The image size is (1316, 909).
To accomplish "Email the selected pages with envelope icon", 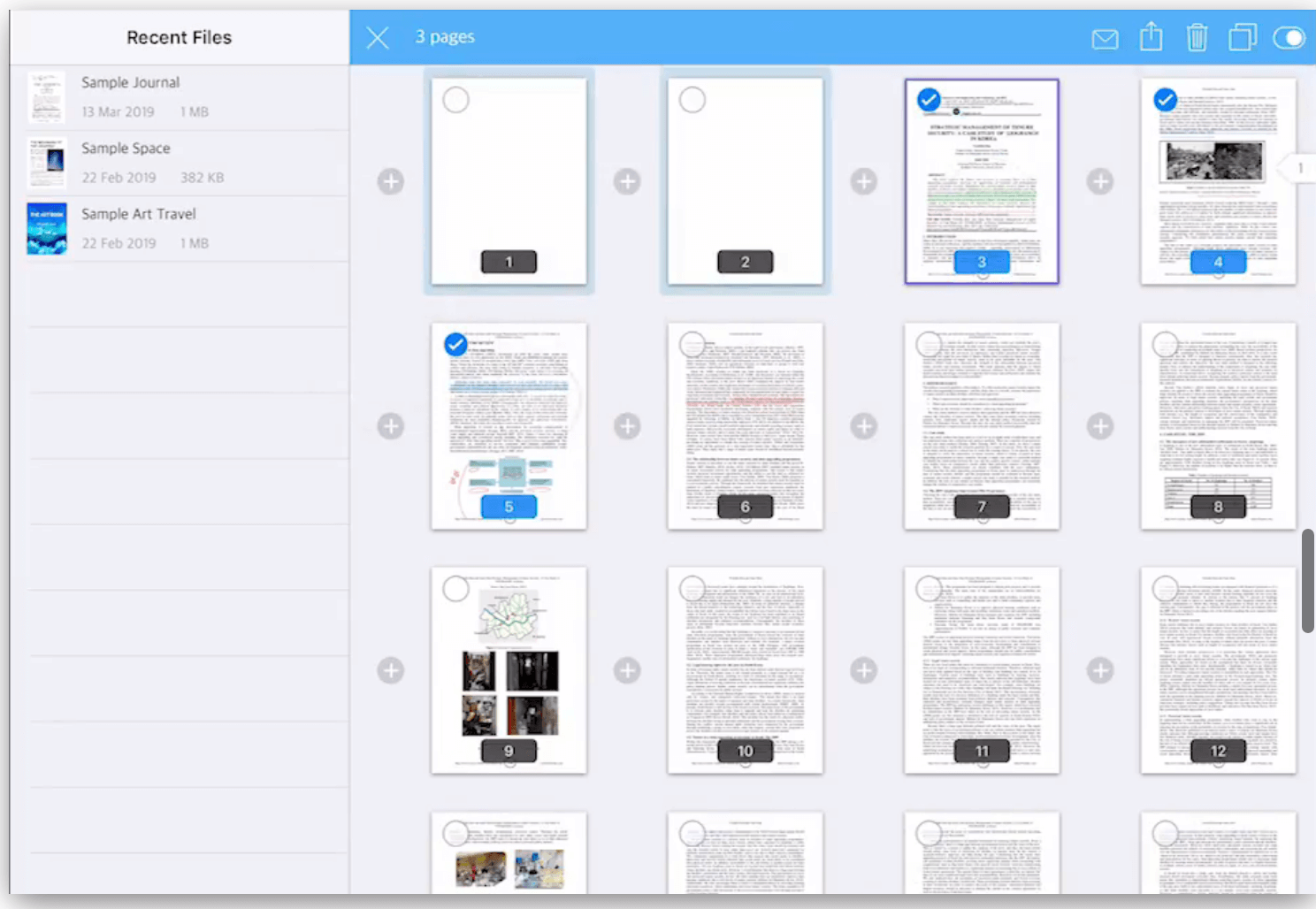I will tap(1105, 38).
